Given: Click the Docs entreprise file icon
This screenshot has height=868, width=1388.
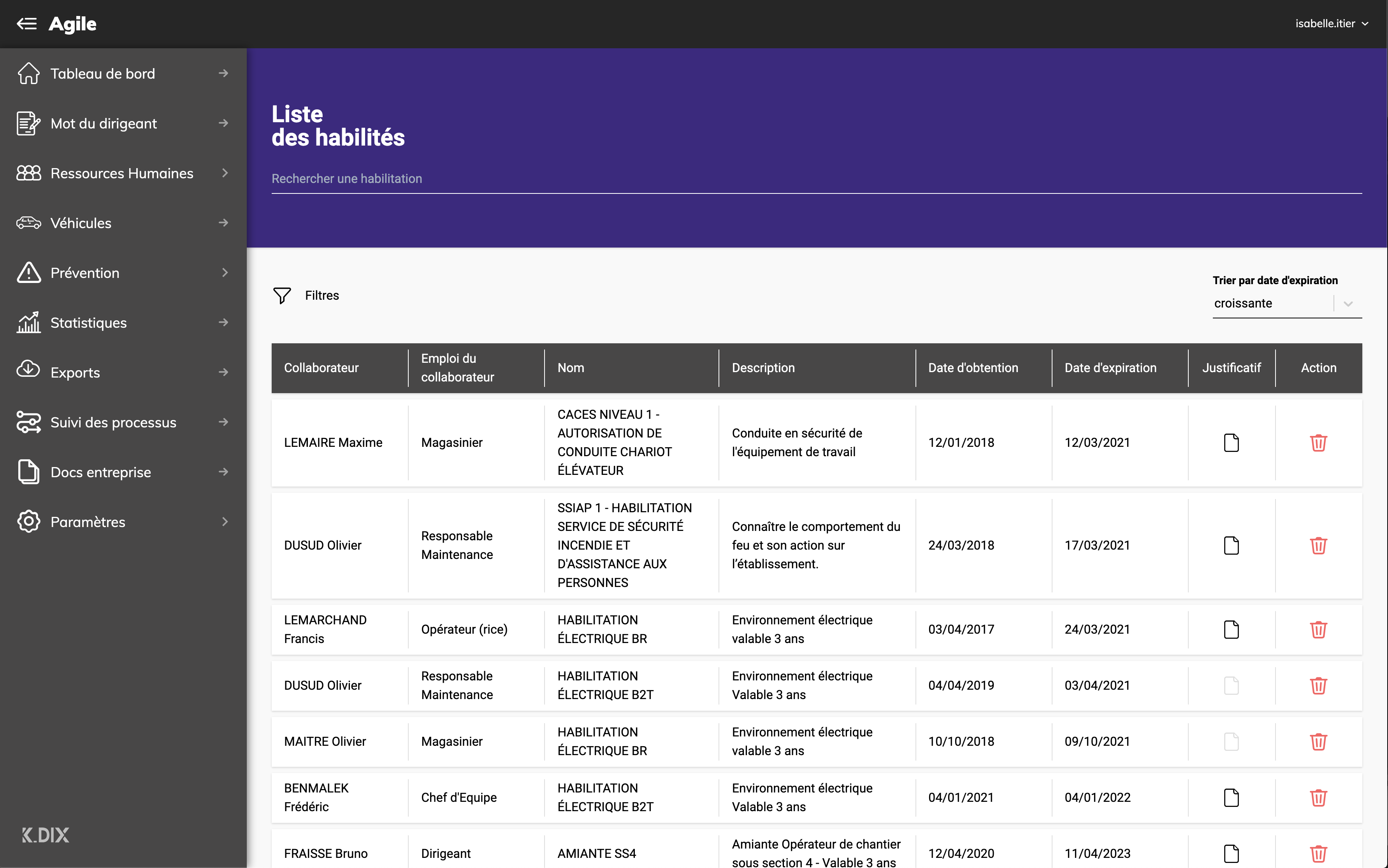Looking at the screenshot, I should (29, 472).
